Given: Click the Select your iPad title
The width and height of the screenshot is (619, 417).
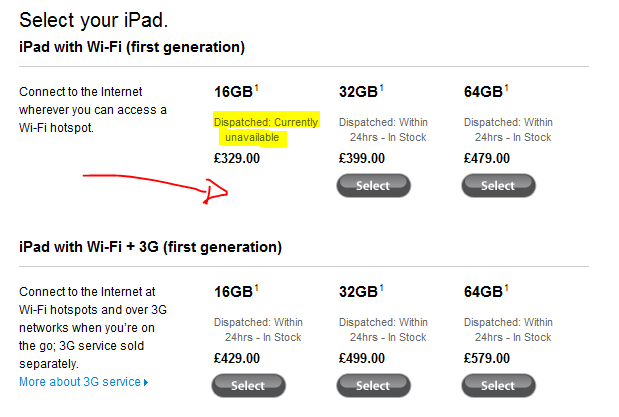Looking at the screenshot, I should (94, 20).
